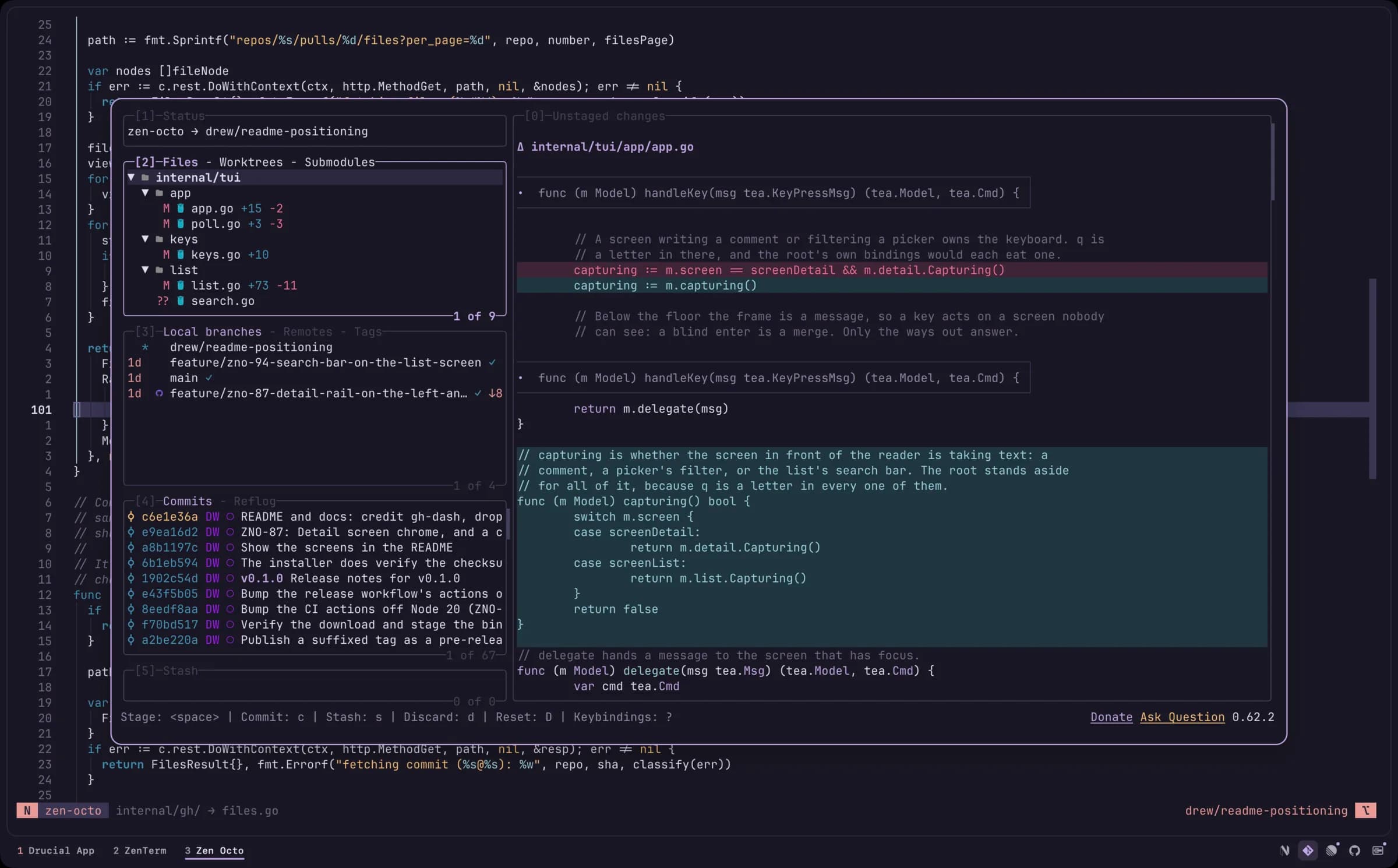
Task: Open the Remotes tab
Action: point(308,331)
